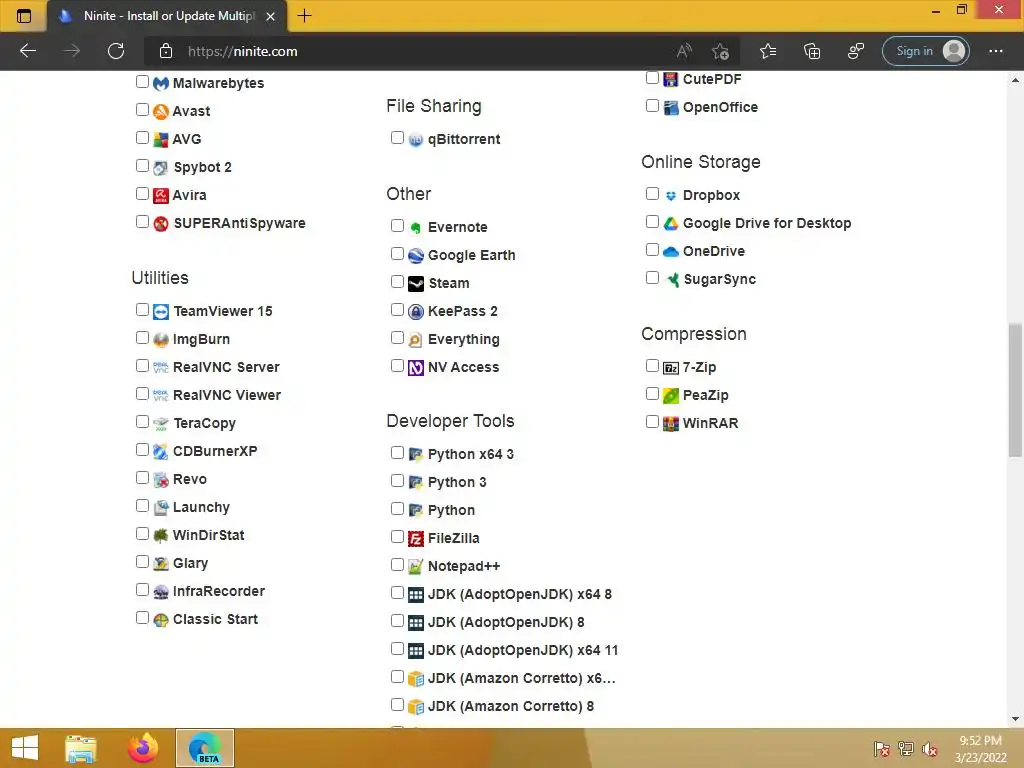Image resolution: width=1024 pixels, height=768 pixels.
Task: Click the Google Drive for Desktop icon
Action: tap(671, 223)
